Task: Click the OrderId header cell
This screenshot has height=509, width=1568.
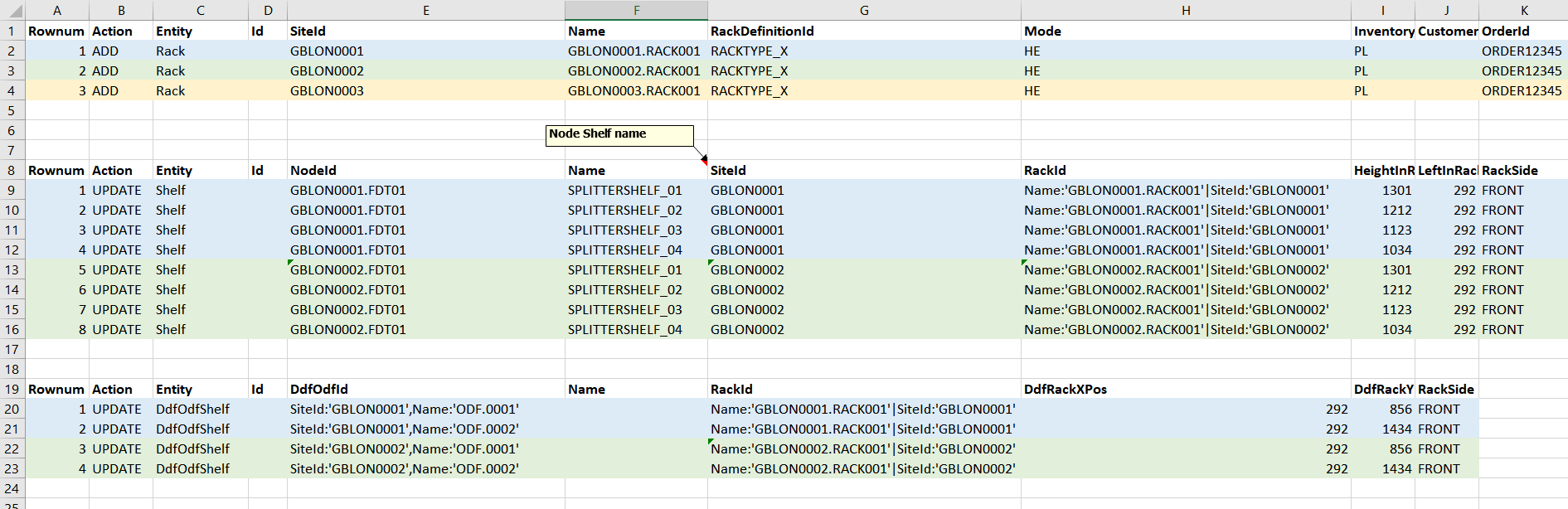Action: pyautogui.click(x=1523, y=31)
